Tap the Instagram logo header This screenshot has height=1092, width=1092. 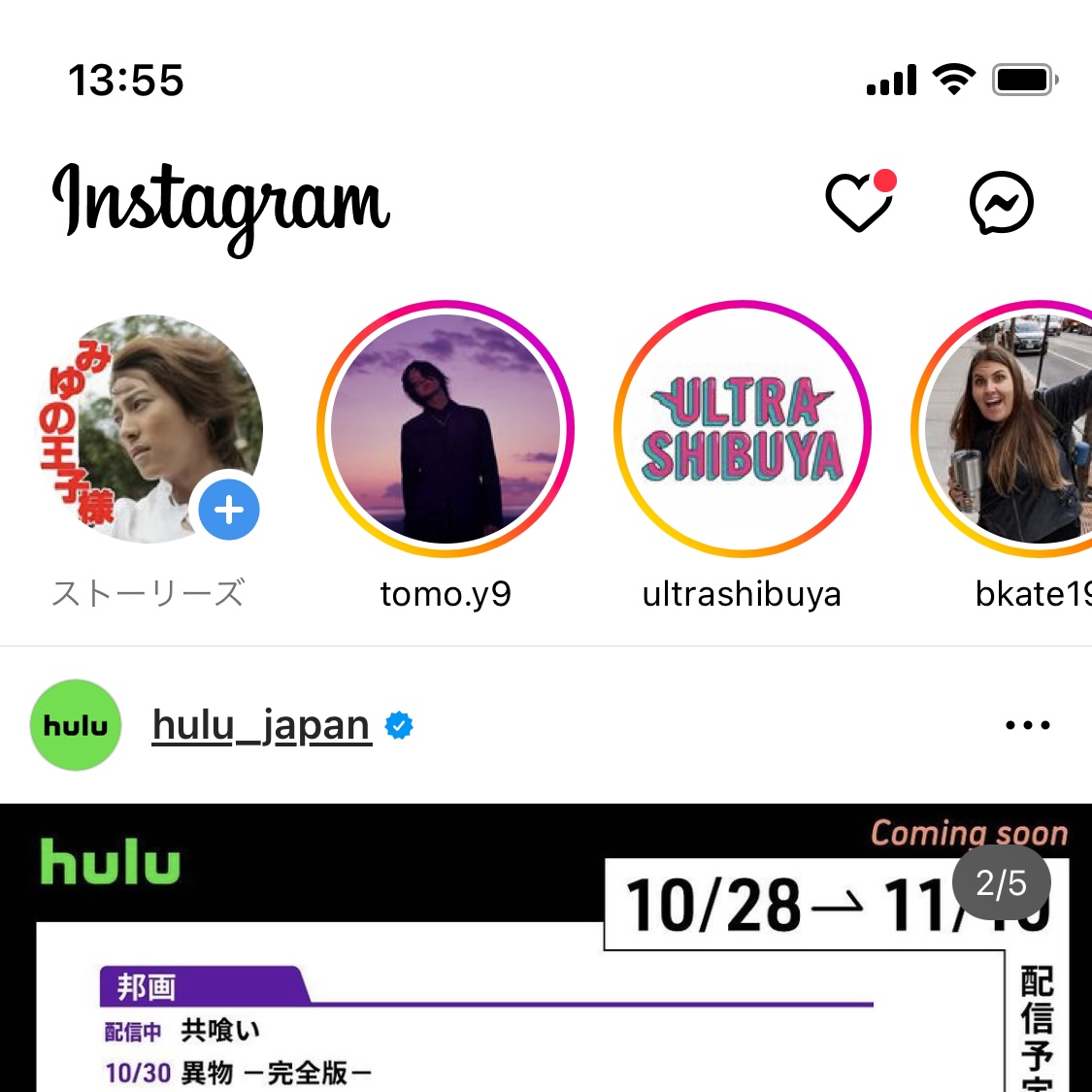click(221, 207)
